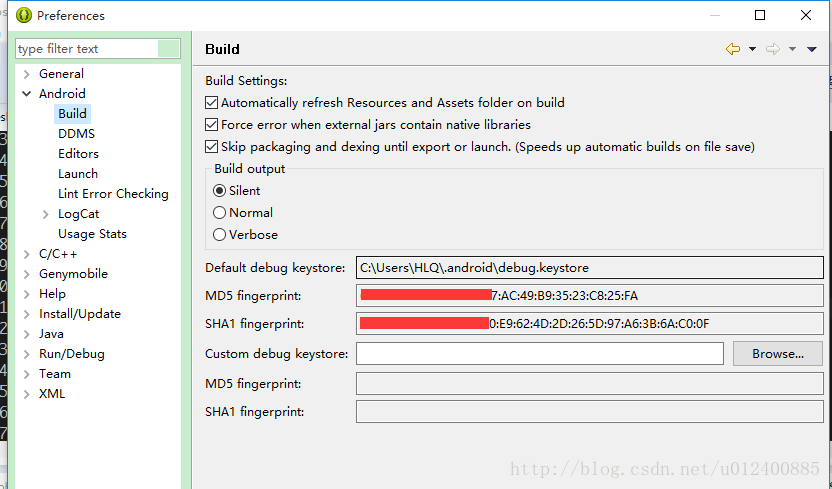Open the back history dropdown arrow
Screen dimensions: 832x489
point(752,49)
